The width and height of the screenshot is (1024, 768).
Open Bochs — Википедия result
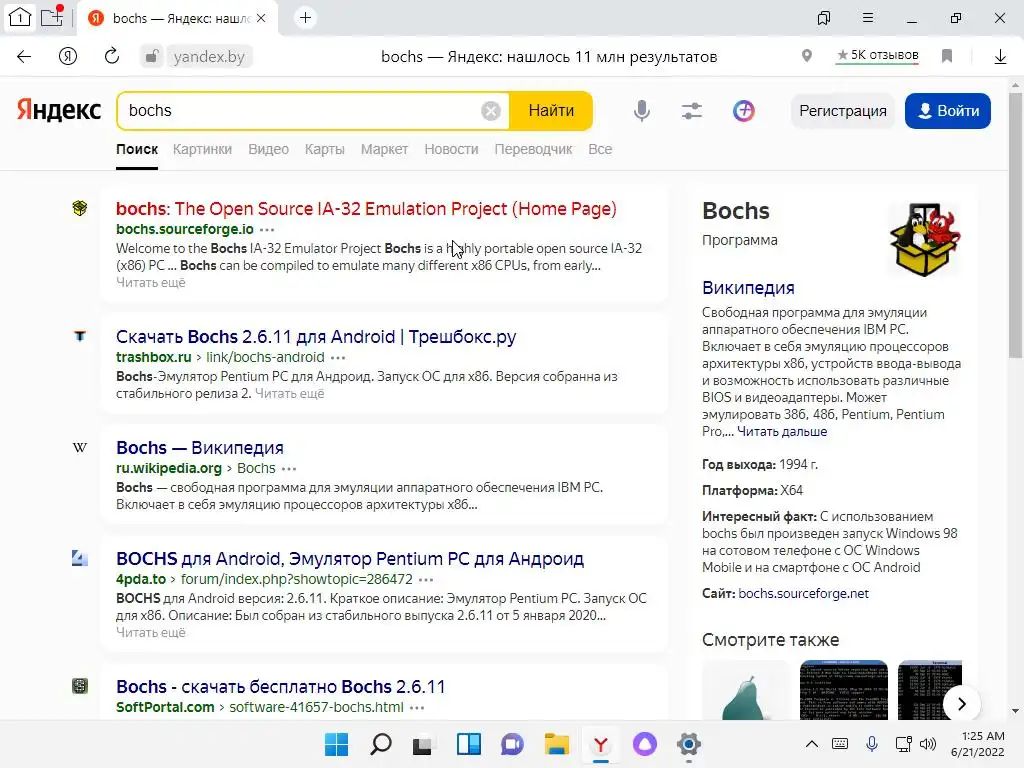click(200, 447)
